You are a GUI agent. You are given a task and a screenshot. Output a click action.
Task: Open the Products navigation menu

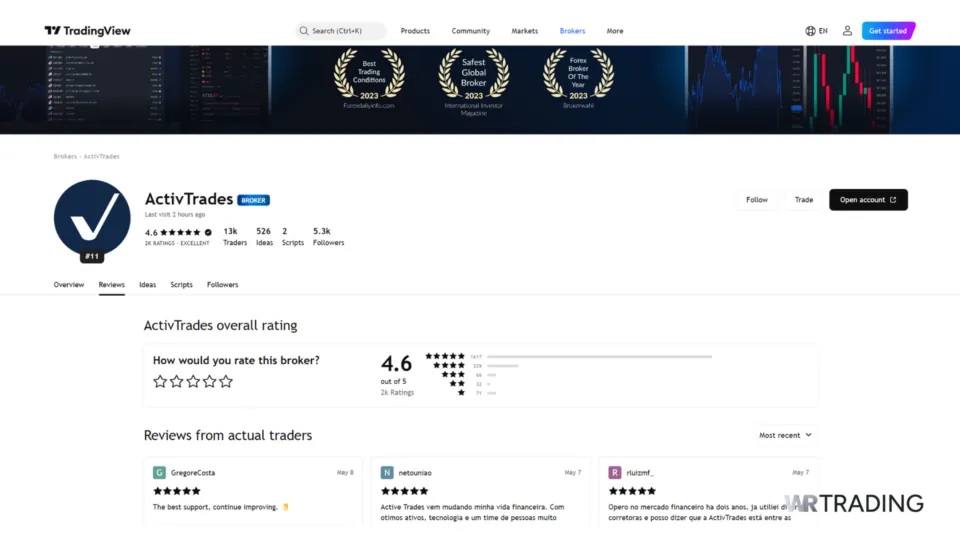415,31
